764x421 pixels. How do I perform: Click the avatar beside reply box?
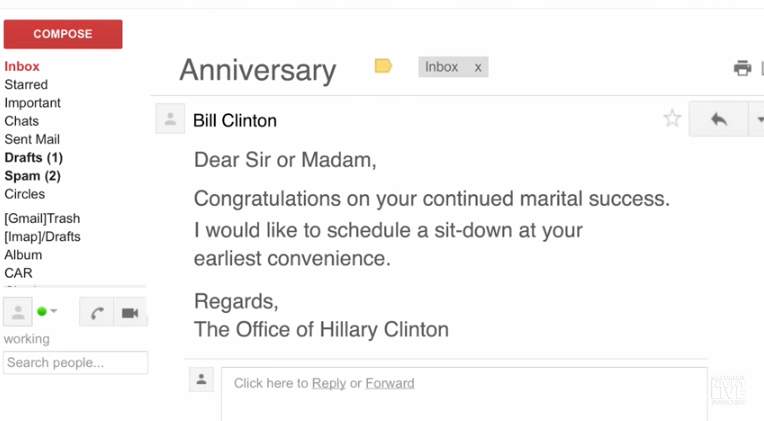point(201,379)
